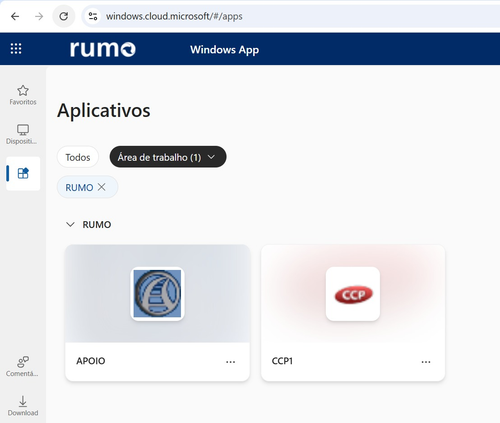Select the Todos filter chip
Viewport: 500px width, 423px height.
(x=78, y=157)
